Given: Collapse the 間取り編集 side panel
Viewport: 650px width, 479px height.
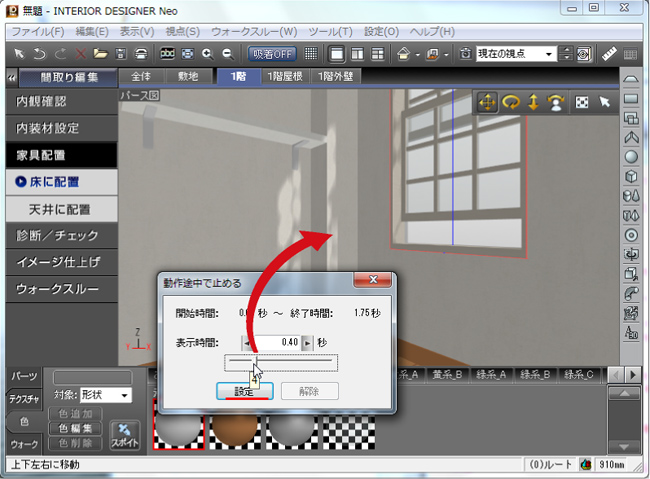Looking at the screenshot, I should coord(11,76).
